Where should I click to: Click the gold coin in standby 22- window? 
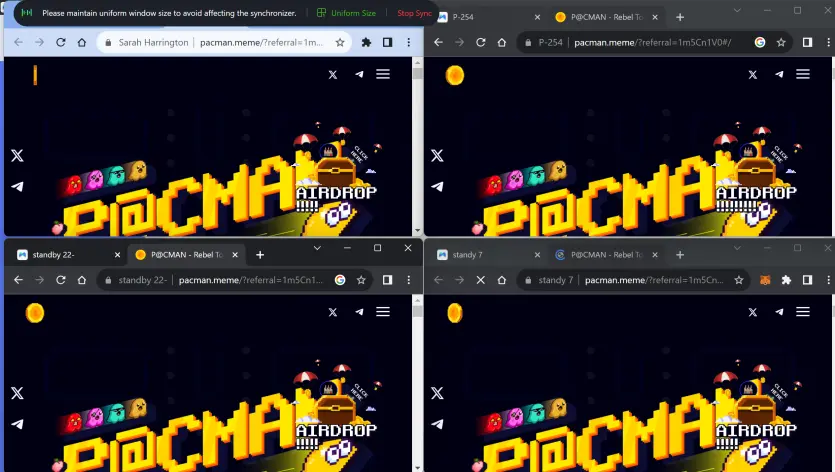coord(35,313)
